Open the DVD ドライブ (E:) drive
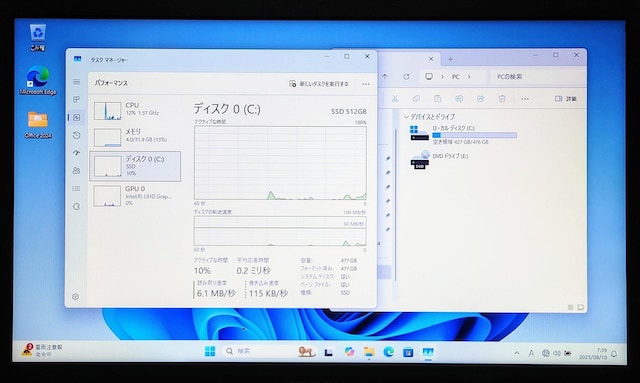This screenshot has height=383, width=640. click(x=439, y=160)
